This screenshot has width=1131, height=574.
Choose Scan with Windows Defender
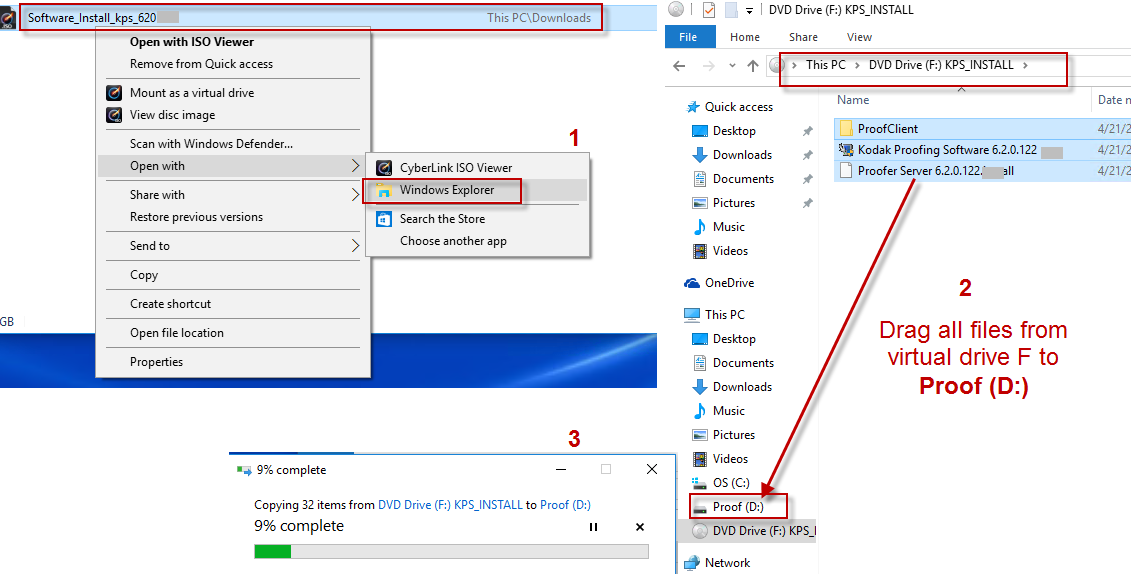click(211, 144)
